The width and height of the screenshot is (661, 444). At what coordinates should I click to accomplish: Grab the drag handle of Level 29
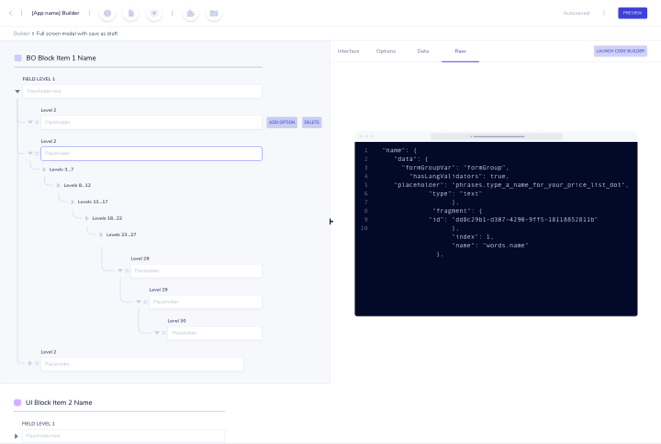pyautogui.click(x=145, y=302)
